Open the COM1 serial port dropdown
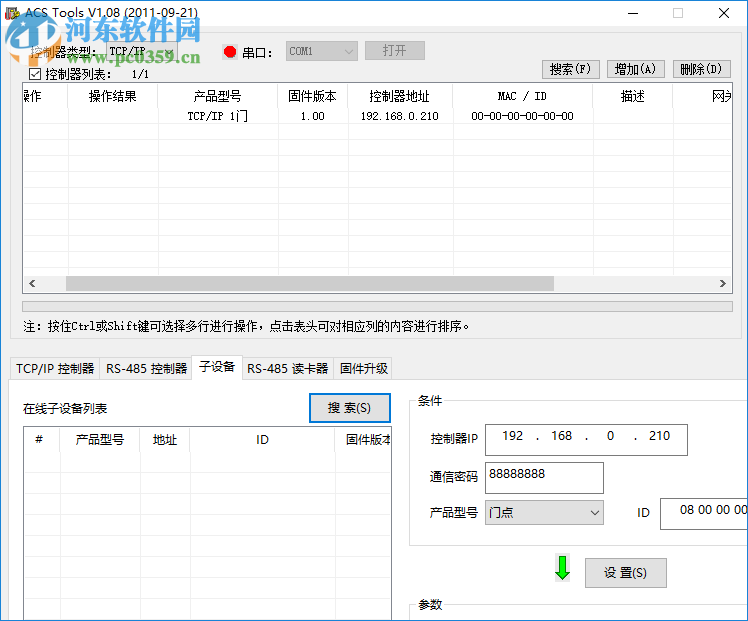748x621 pixels. [322, 51]
